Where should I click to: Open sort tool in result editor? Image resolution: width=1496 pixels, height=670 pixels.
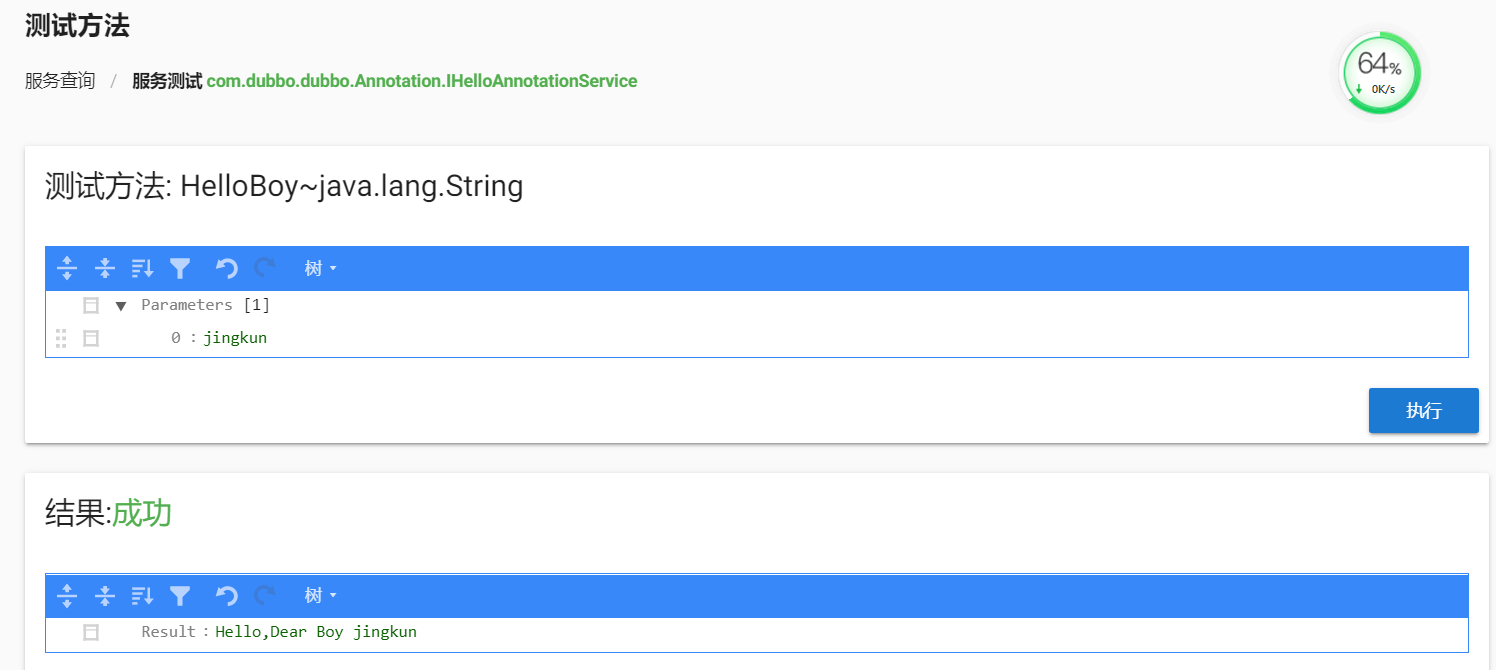point(142,596)
